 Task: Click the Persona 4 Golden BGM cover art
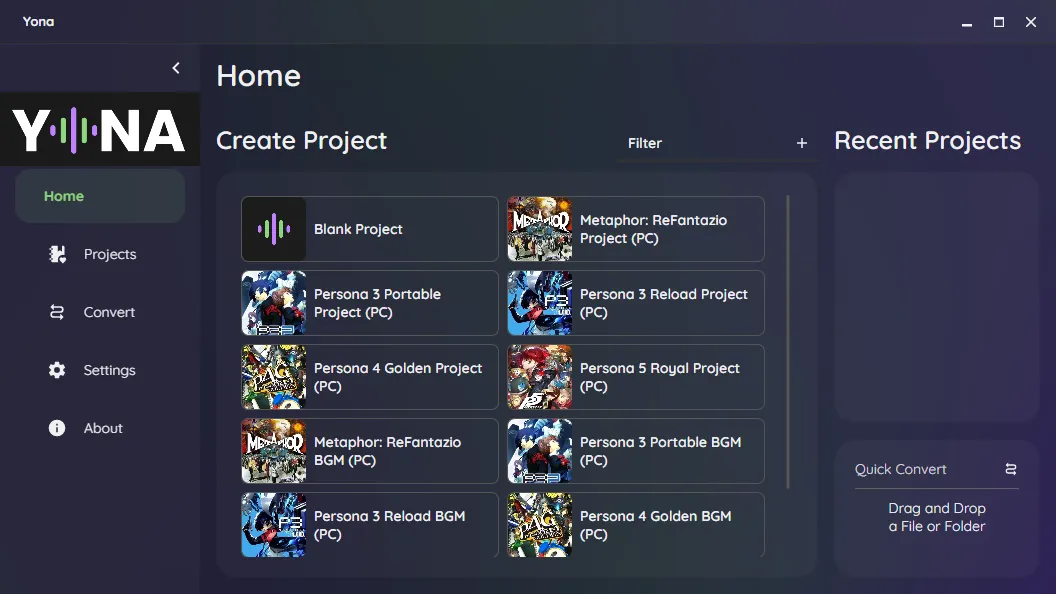(539, 525)
